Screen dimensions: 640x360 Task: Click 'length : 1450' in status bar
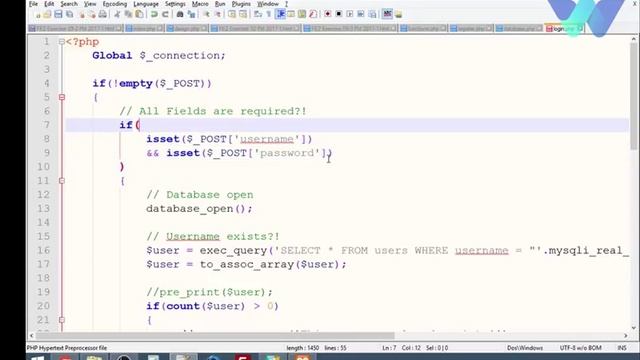pyautogui.click(x=302, y=348)
